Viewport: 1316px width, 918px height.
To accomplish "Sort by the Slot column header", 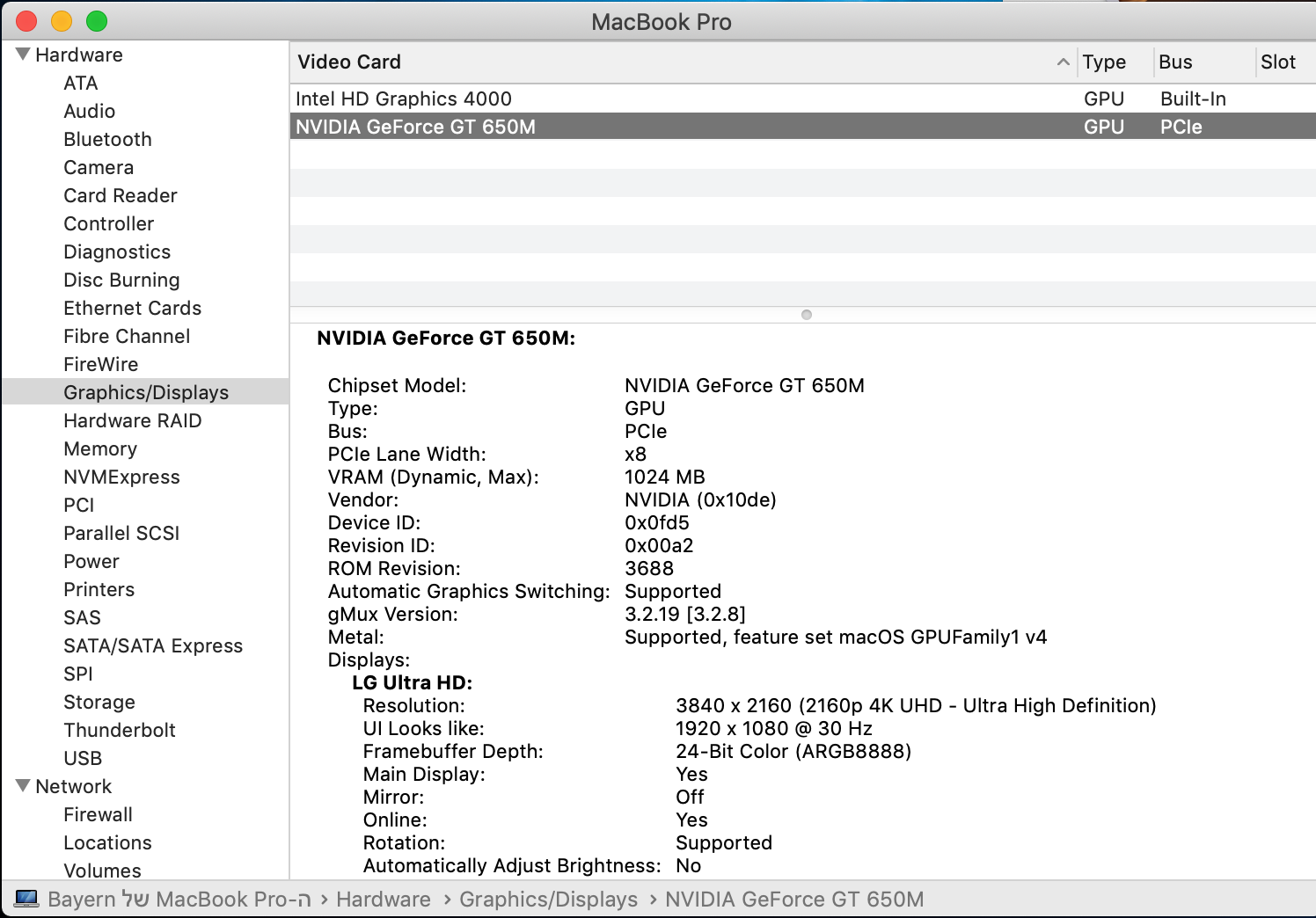I will point(1286,62).
